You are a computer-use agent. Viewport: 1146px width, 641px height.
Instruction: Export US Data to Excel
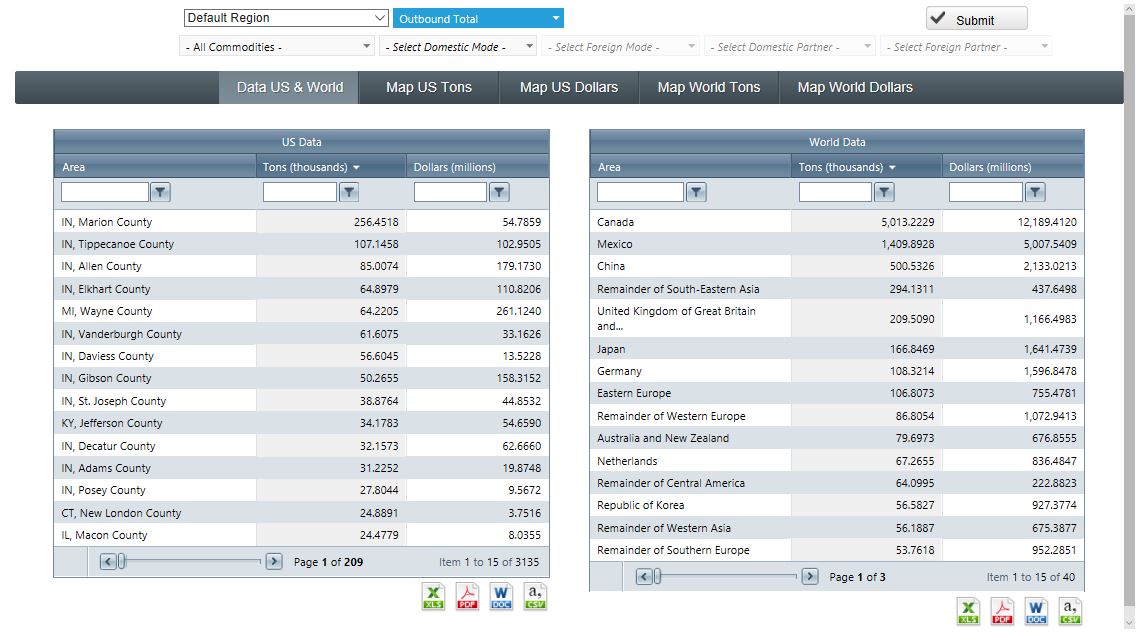coord(433,596)
